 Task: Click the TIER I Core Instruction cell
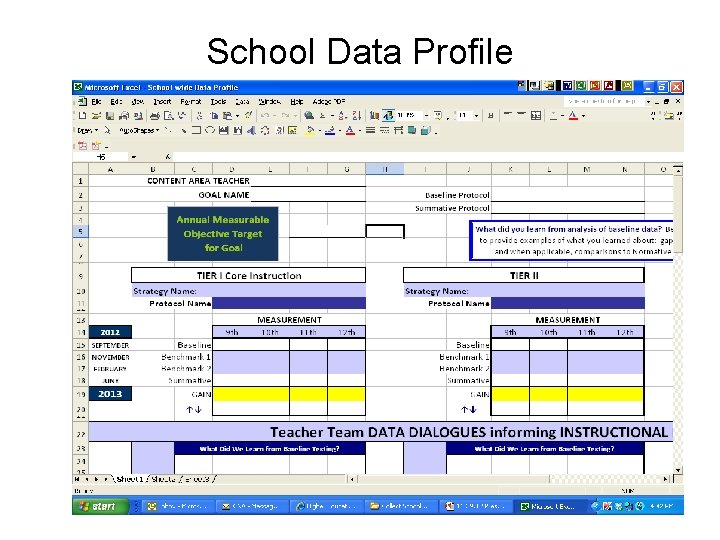pos(248,276)
